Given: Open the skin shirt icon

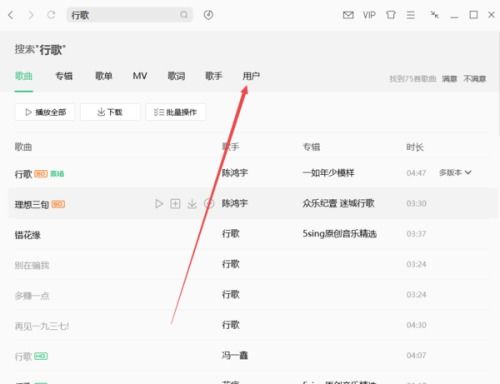Looking at the screenshot, I should pyautogui.click(x=391, y=15).
